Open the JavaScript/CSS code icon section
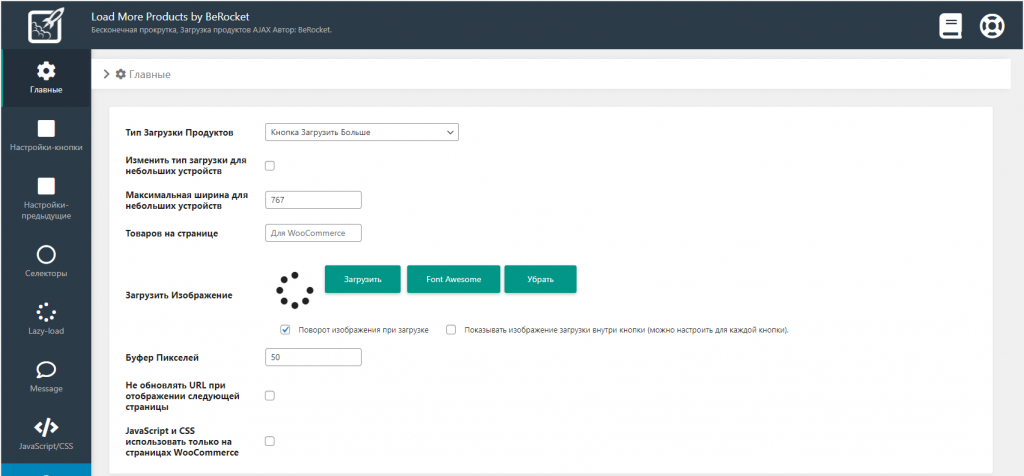This screenshot has height=476, width=1024. [x=45, y=428]
